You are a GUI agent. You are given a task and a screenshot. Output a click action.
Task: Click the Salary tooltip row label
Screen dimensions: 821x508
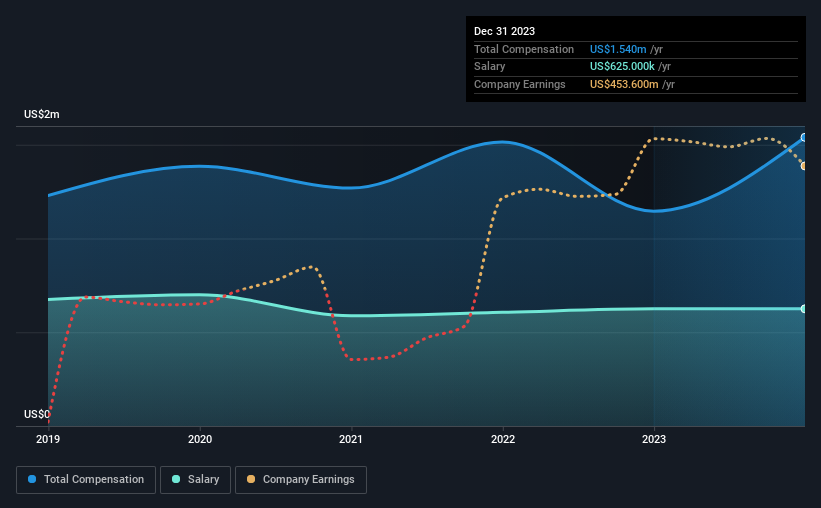tap(490, 67)
